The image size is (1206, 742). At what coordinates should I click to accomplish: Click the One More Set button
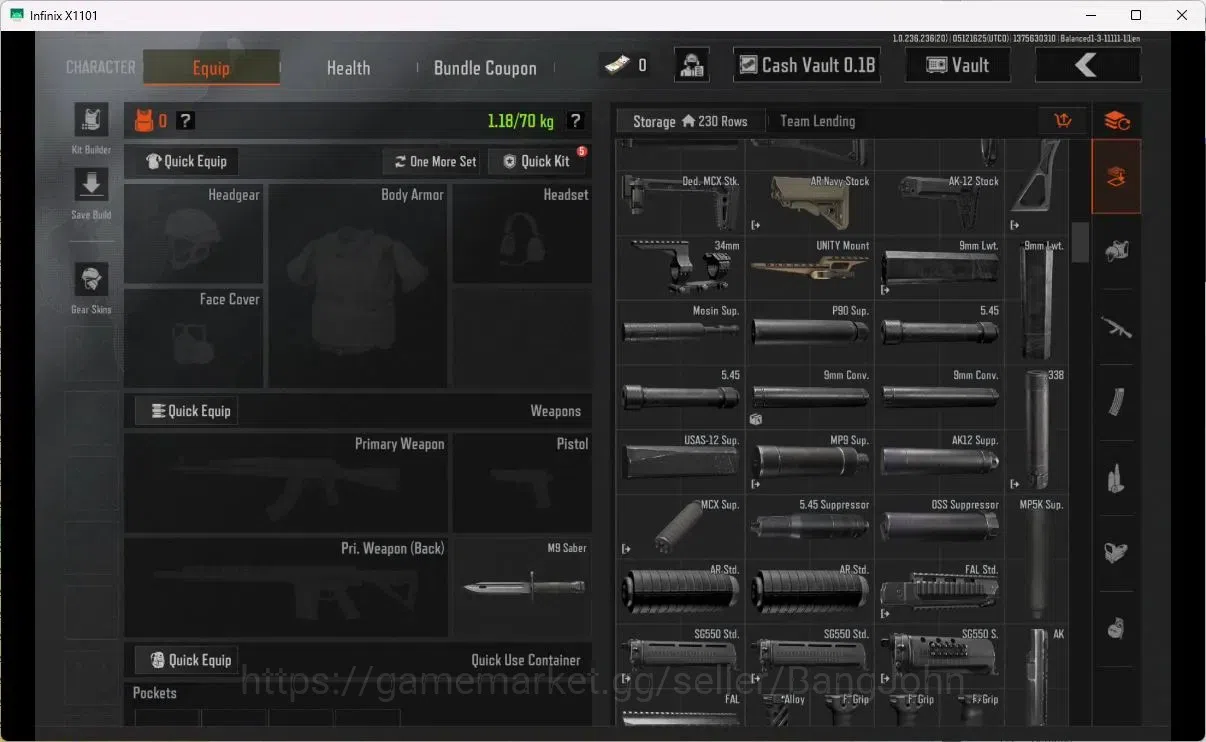(x=434, y=161)
